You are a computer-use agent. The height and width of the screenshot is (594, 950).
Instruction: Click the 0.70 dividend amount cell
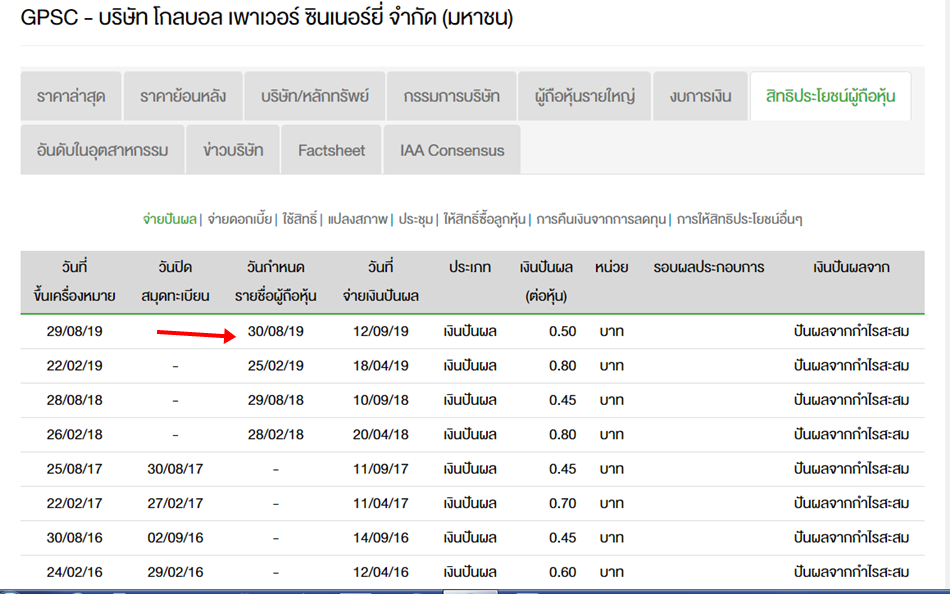tap(562, 504)
